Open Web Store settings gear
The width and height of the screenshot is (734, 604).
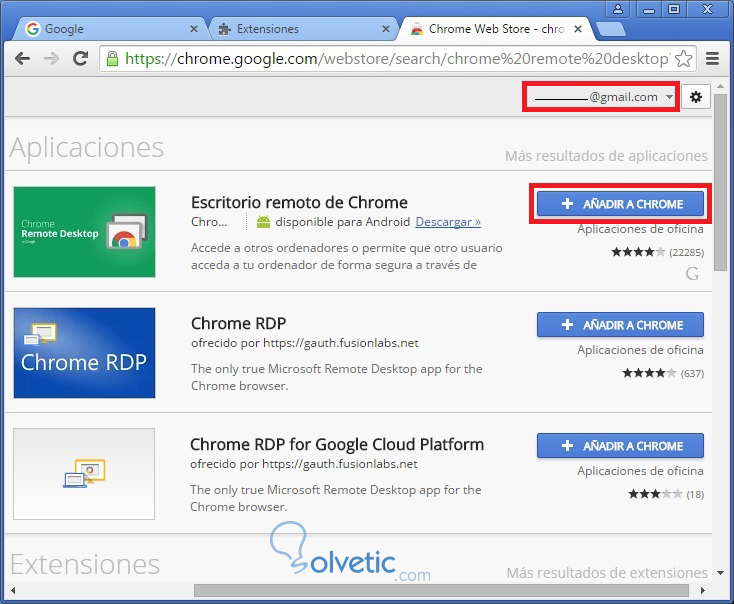696,97
